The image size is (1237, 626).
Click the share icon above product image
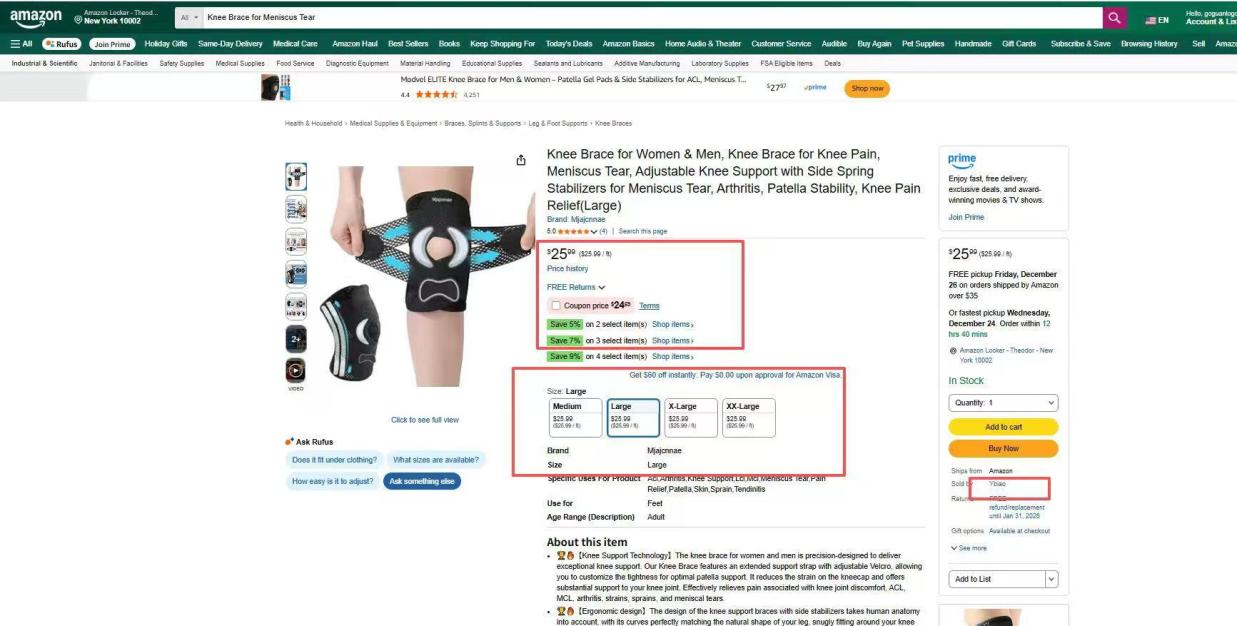click(x=521, y=160)
